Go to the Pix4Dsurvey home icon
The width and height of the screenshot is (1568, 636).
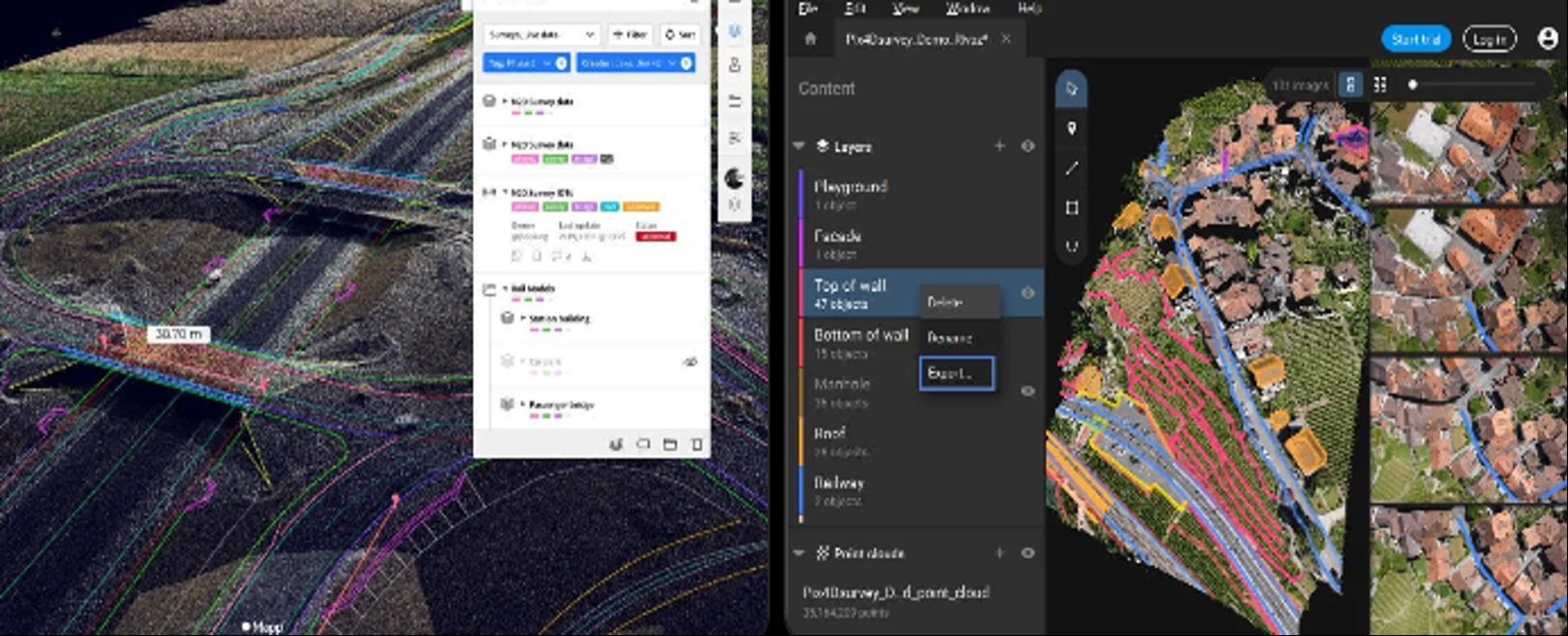point(810,39)
